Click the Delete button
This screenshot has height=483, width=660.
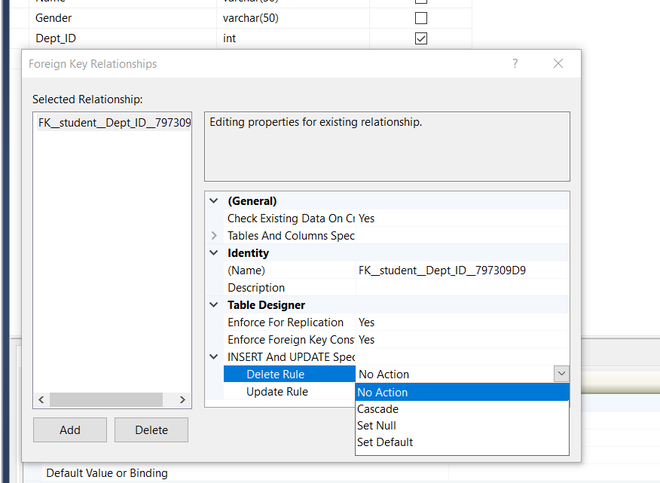coord(151,430)
